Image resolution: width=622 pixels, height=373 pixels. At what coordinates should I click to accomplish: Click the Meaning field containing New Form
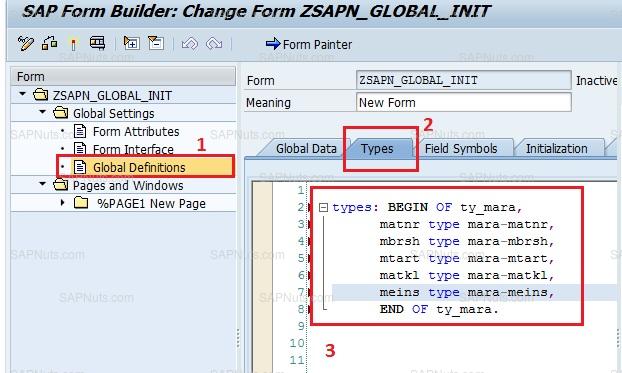tap(464, 102)
